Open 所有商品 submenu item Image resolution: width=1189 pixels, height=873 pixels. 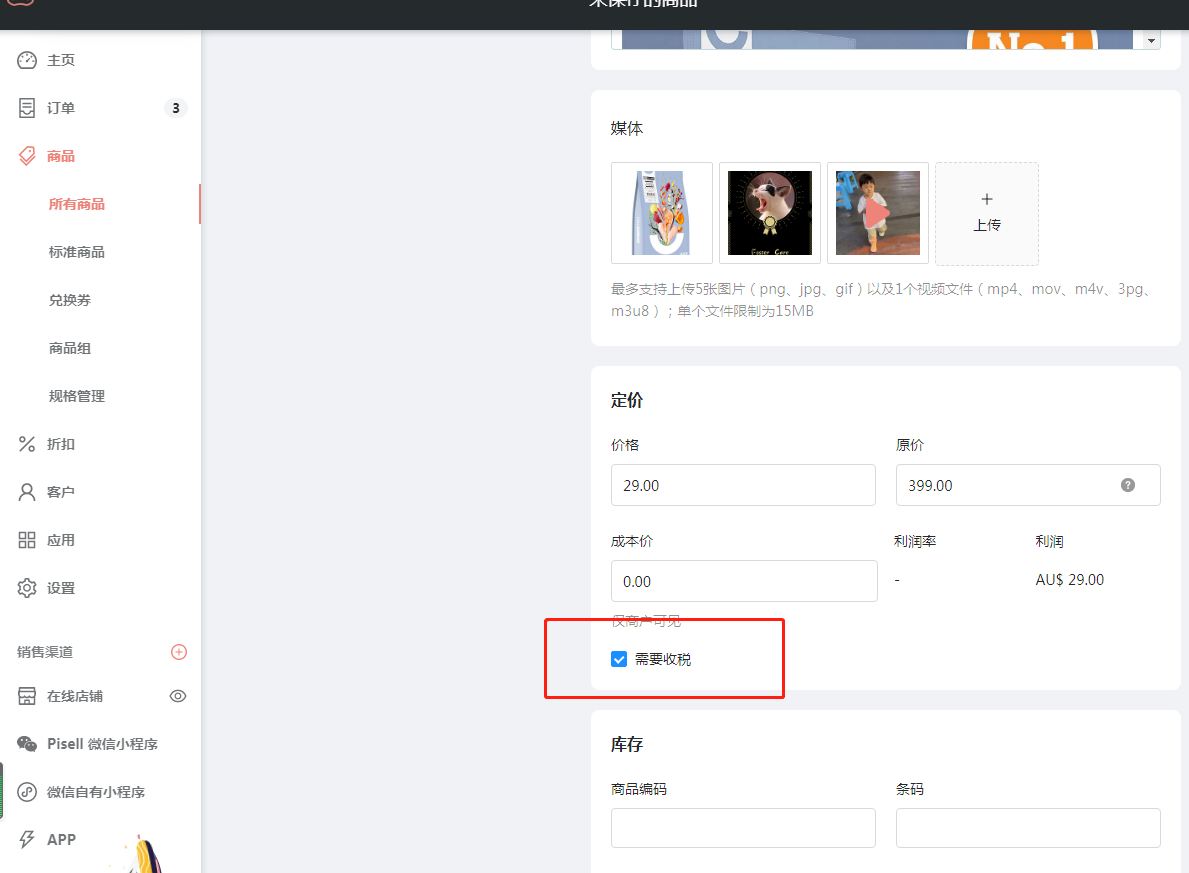point(77,204)
